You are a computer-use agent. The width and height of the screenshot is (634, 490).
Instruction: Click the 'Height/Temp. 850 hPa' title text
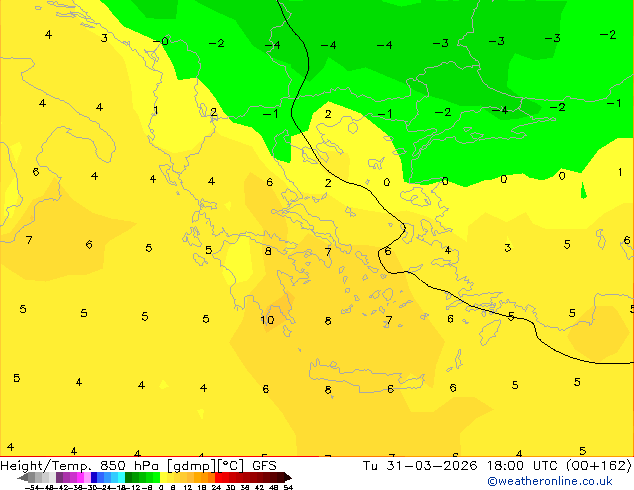tap(81, 466)
